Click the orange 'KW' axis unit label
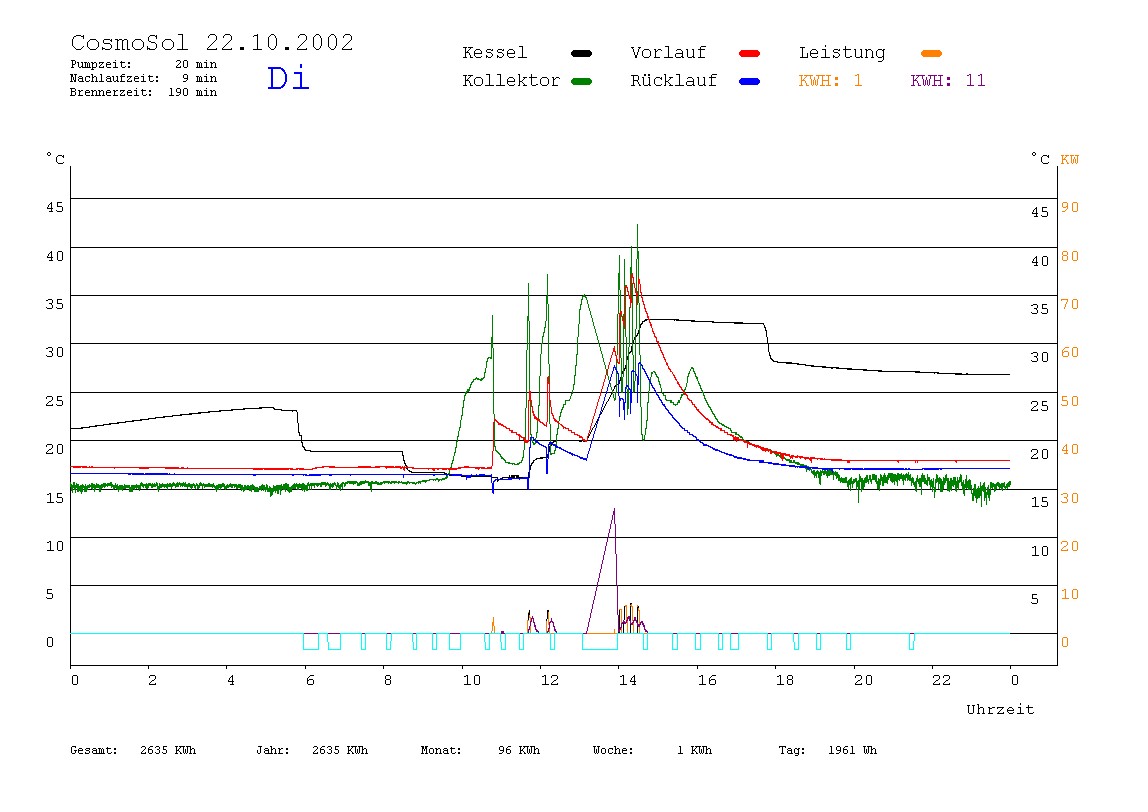The height and width of the screenshot is (812, 1148). click(x=1070, y=160)
